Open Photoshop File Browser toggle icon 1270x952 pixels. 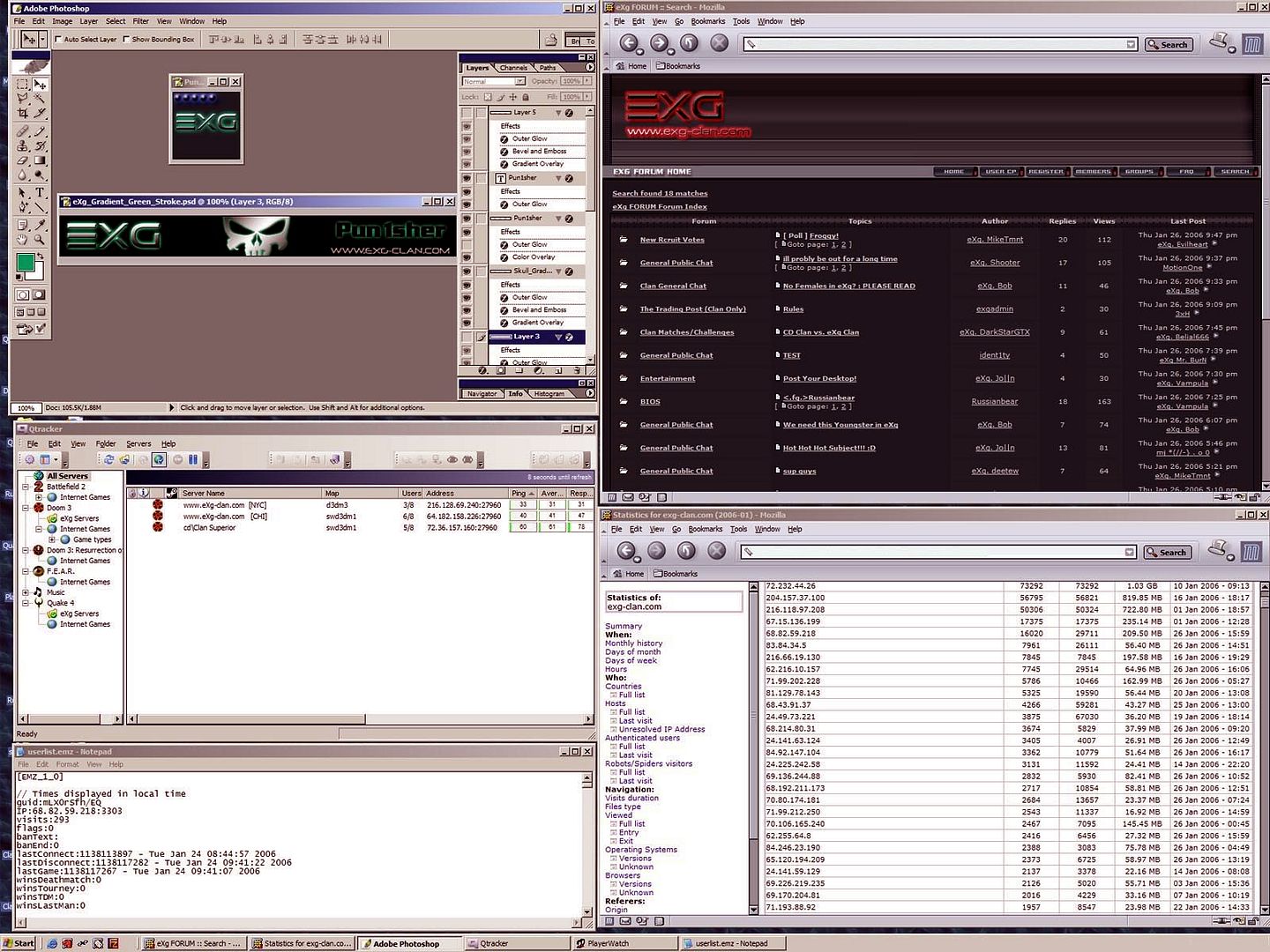[x=550, y=40]
